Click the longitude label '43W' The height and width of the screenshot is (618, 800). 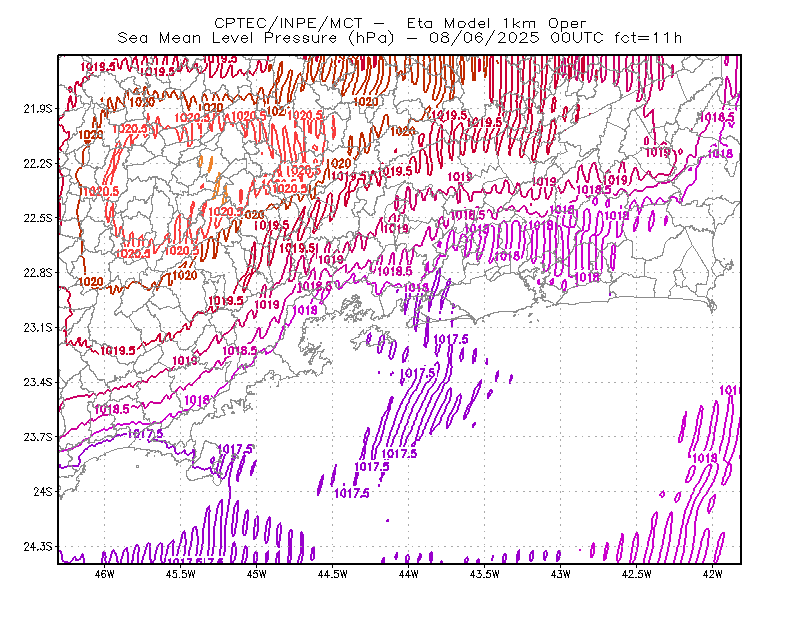[x=561, y=574]
